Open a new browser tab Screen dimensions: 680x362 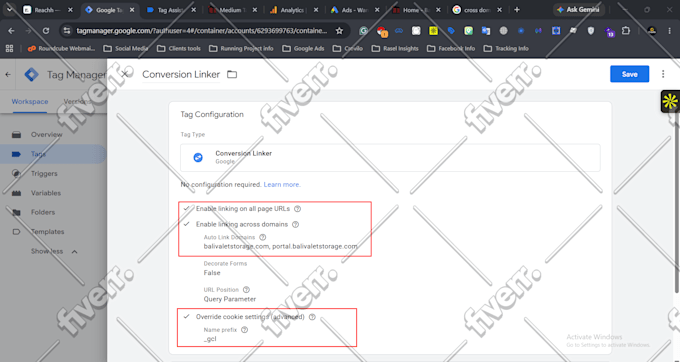pyautogui.click(x=517, y=10)
